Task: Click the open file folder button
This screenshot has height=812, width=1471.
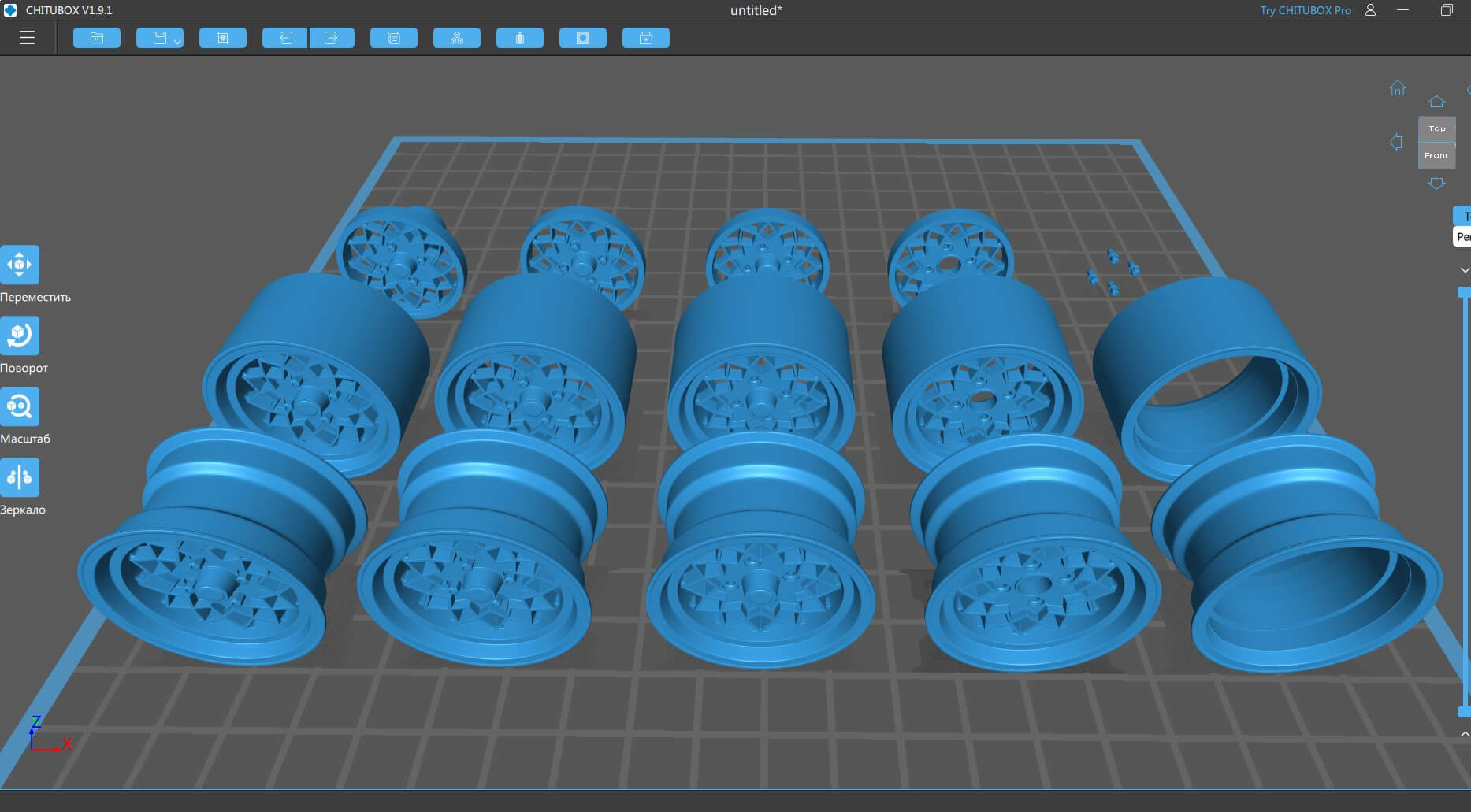Action: coord(97,38)
